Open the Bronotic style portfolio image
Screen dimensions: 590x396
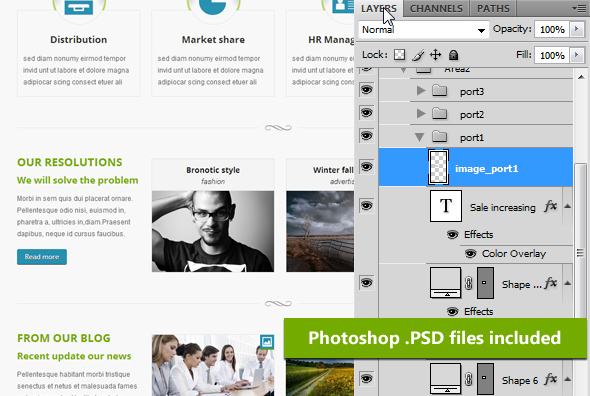click(213, 231)
